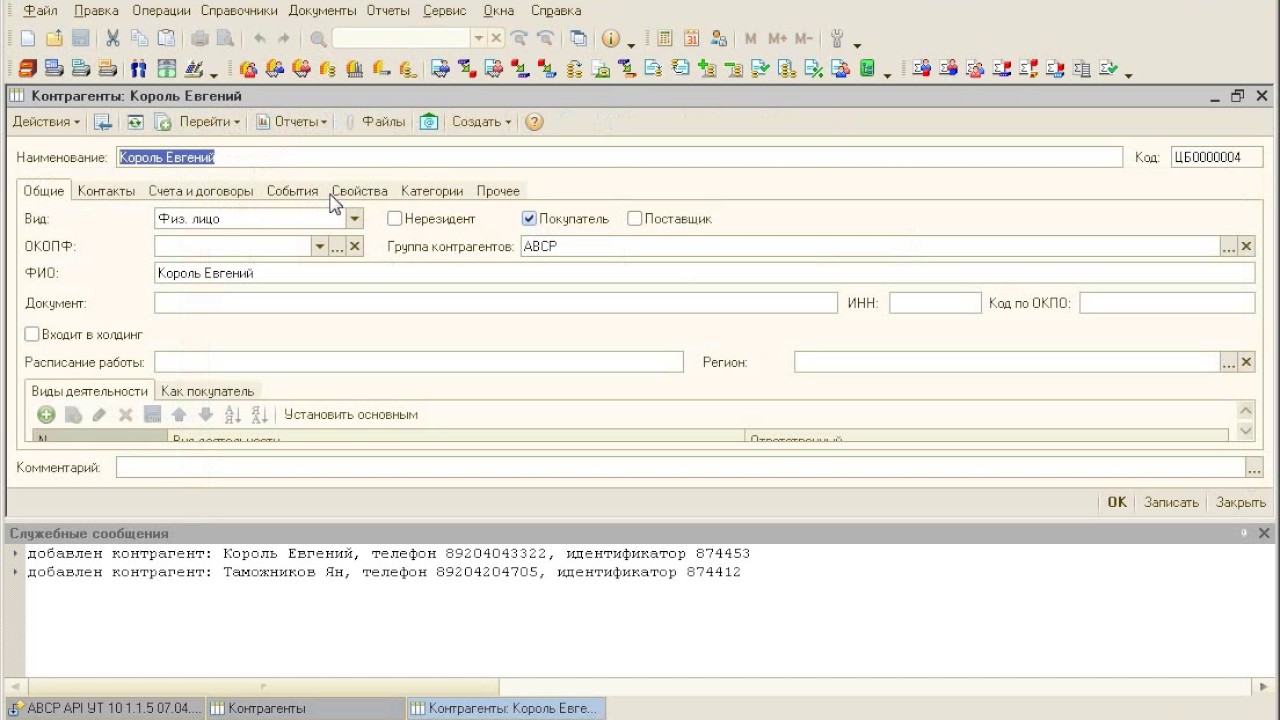The width and height of the screenshot is (1280, 720).
Task: Open the Справочники menu
Action: click(240, 11)
